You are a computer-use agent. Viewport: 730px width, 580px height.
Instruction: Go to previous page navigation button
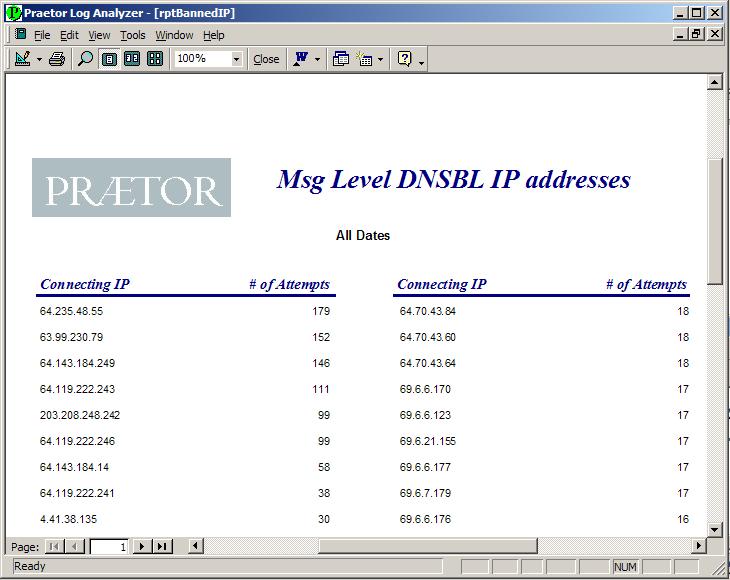(x=74, y=546)
